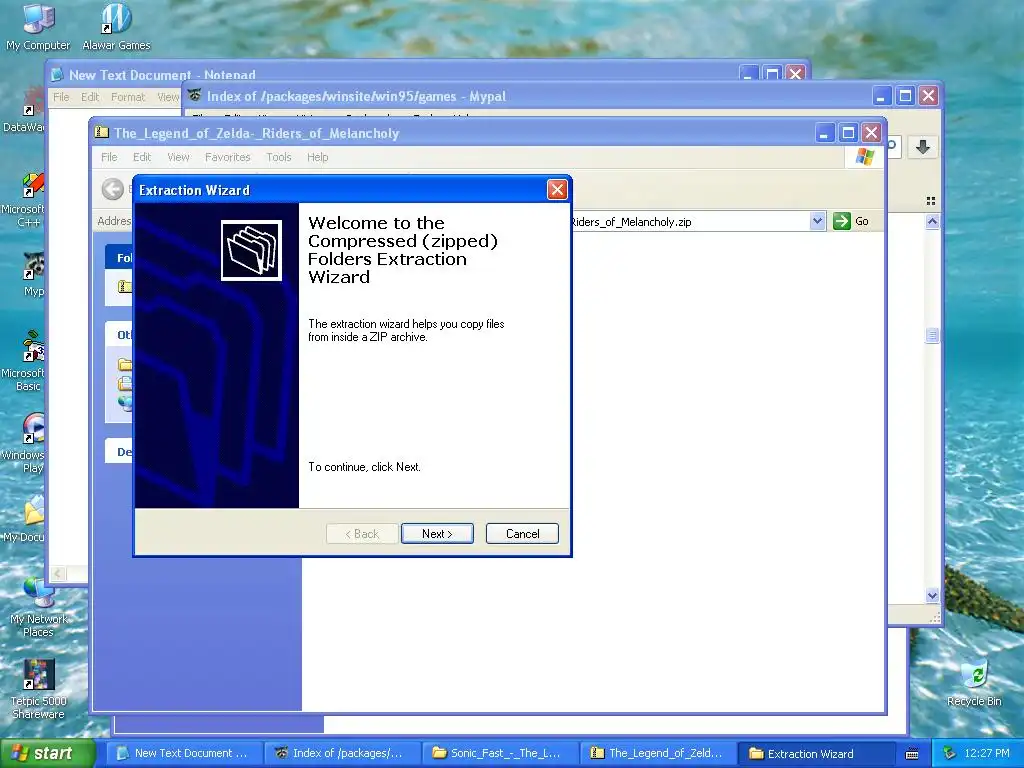Select the Microsoft Basic desktop icon
Viewport: 1024px width, 768px height.
coord(24,362)
